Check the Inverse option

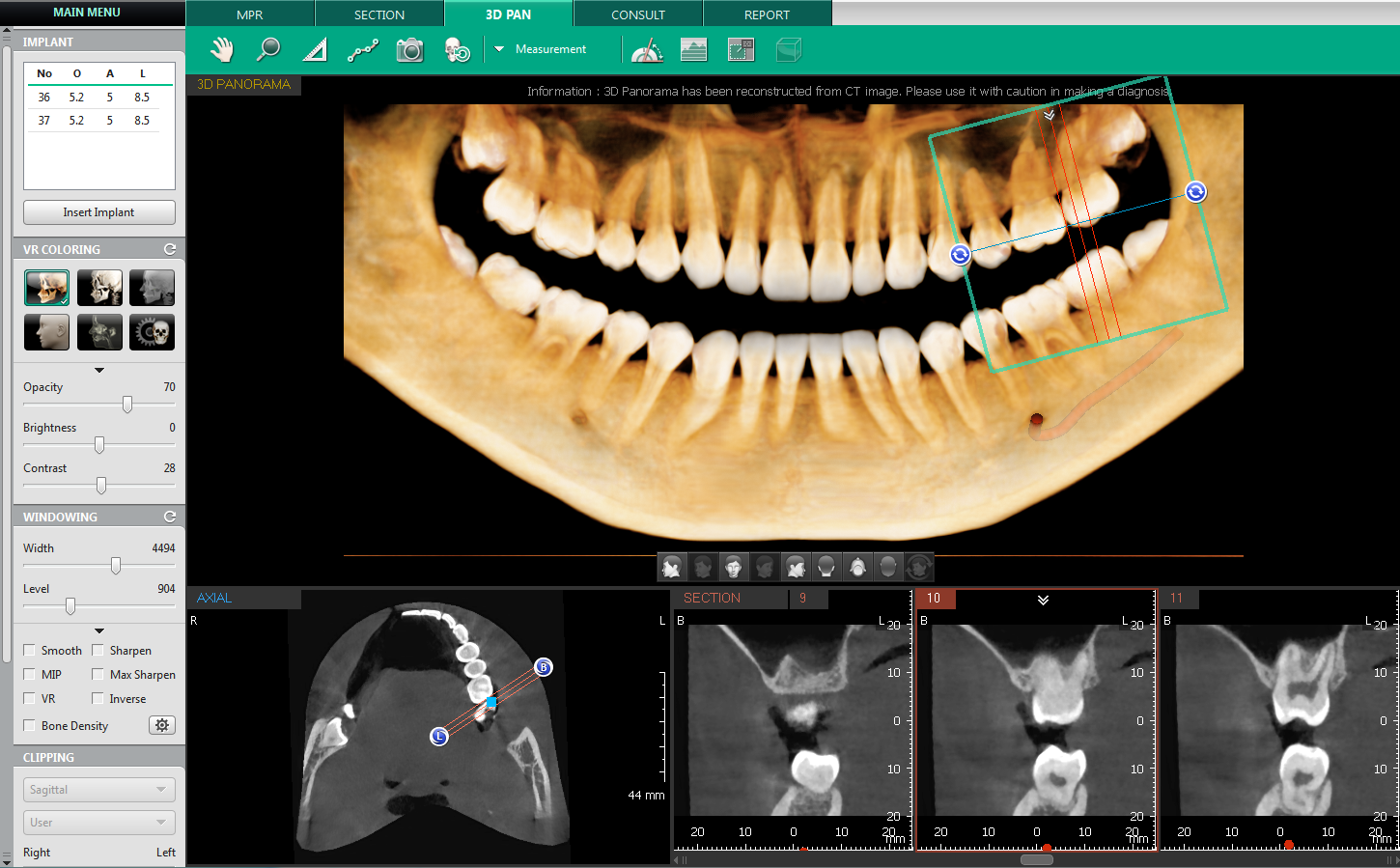98,699
